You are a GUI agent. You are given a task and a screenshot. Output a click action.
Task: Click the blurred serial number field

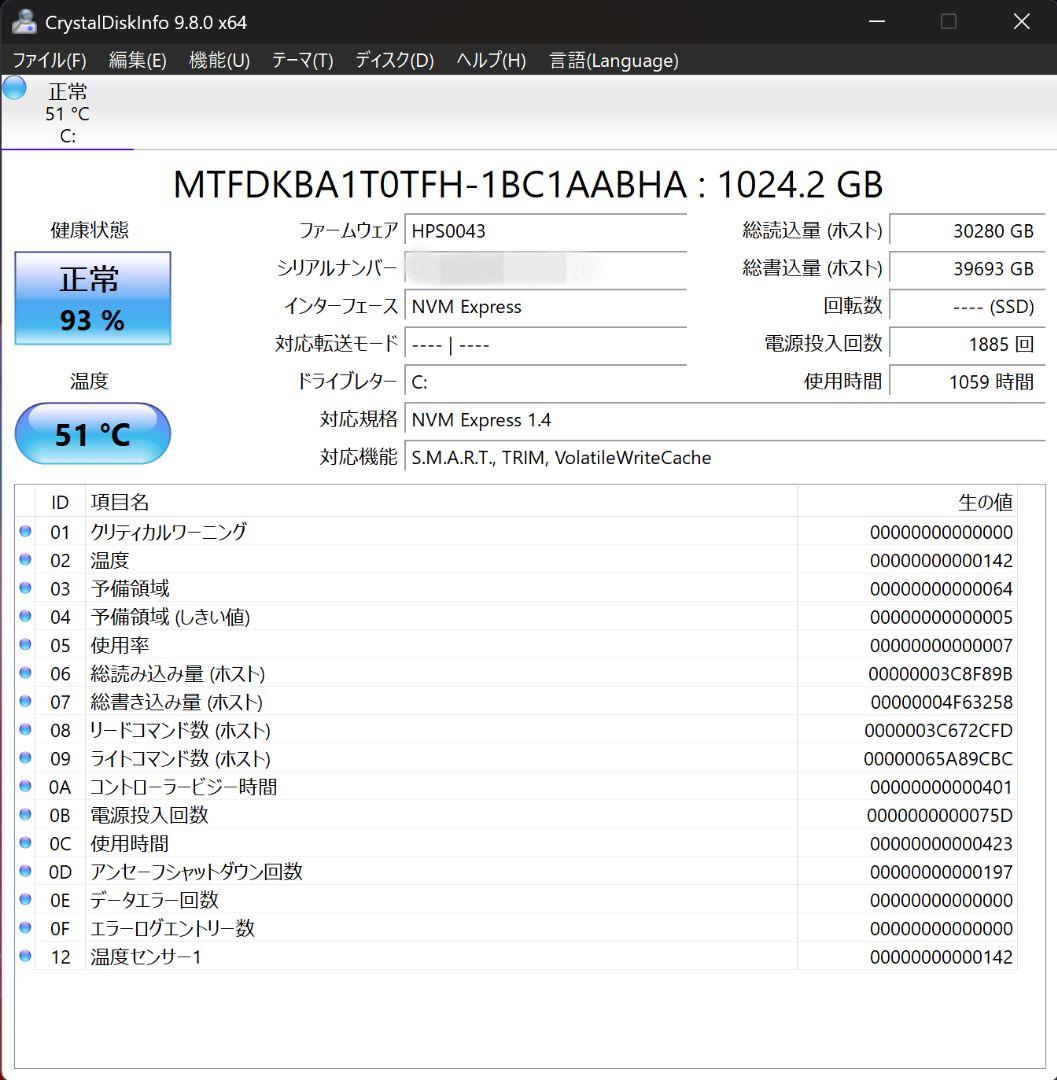[x=545, y=269]
